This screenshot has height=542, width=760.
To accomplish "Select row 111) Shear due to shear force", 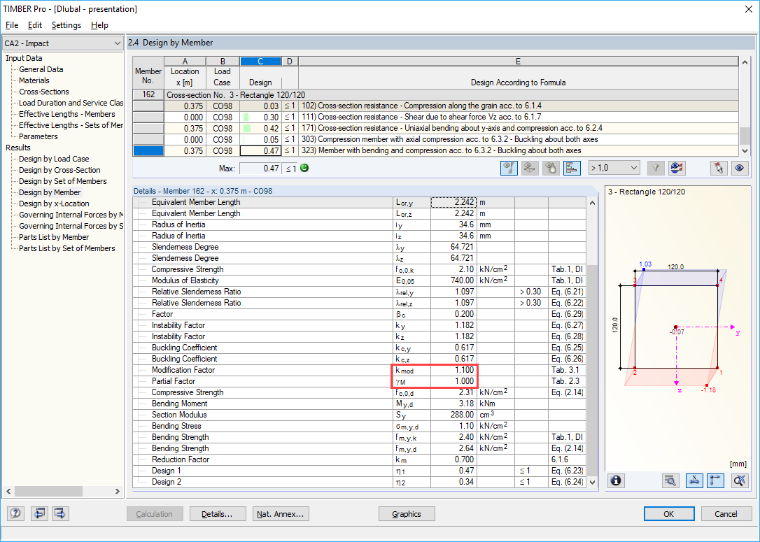I will pos(435,117).
